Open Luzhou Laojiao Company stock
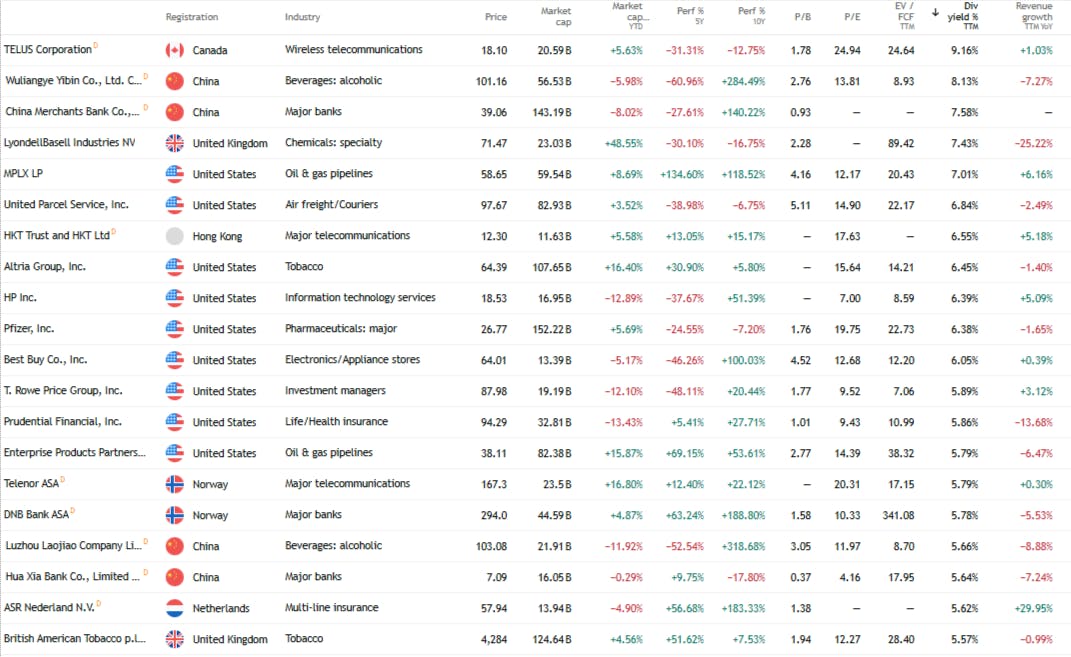Image resolution: width=1071 pixels, height=657 pixels. coord(73,546)
